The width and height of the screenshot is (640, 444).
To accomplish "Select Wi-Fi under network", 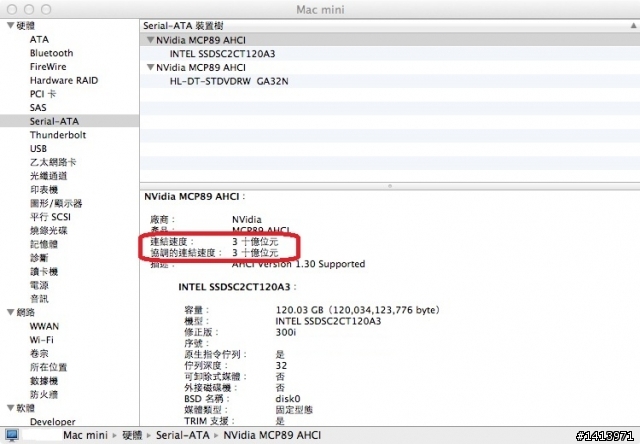I will tap(41, 340).
